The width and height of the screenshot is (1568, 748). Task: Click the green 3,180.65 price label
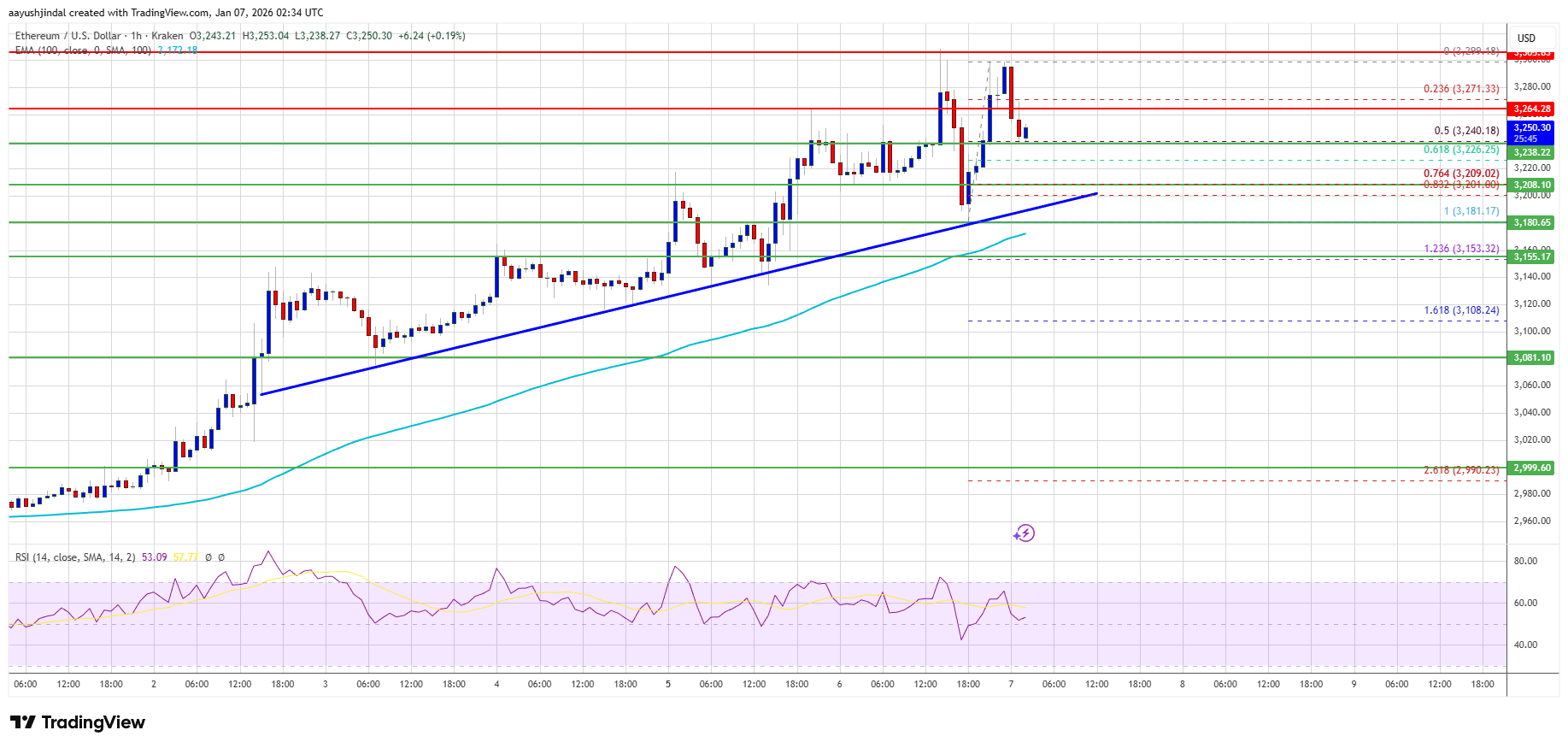coord(1531,222)
